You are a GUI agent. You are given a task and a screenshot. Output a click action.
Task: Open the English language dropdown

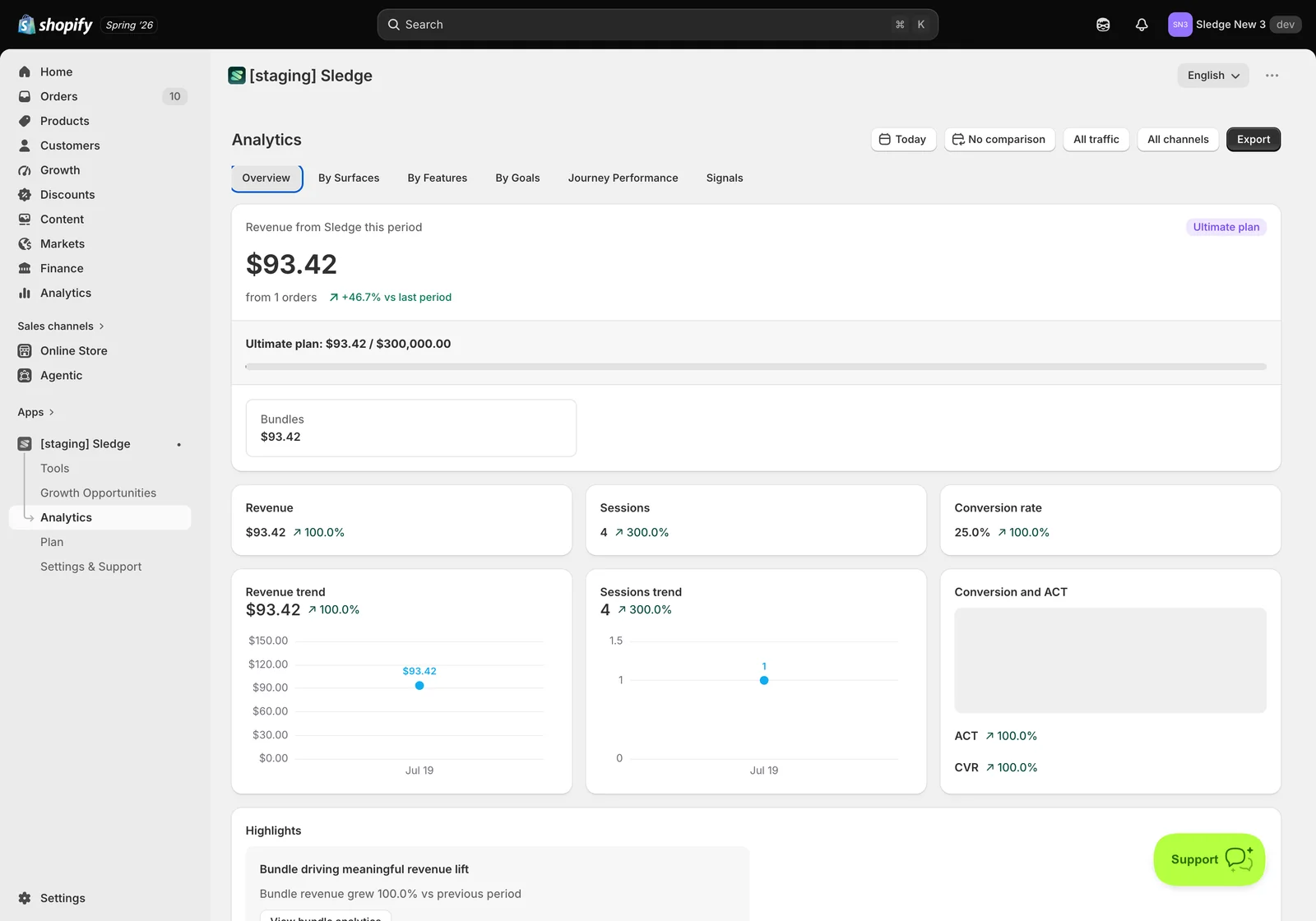[x=1213, y=76]
